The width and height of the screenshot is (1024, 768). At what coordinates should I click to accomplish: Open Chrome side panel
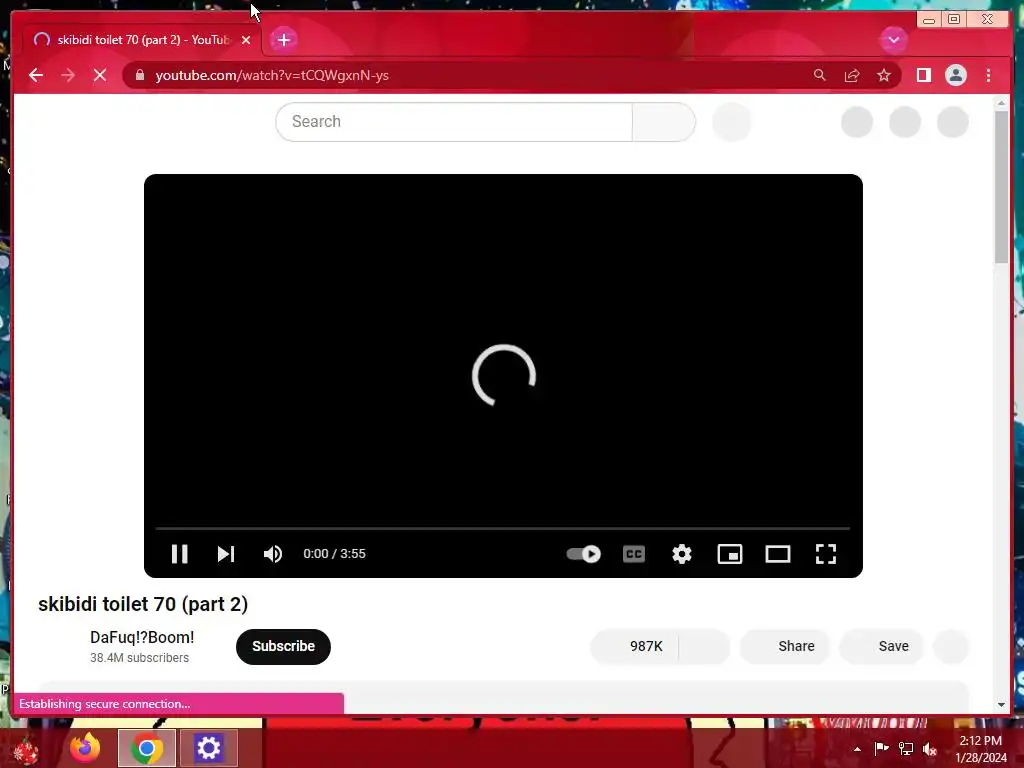click(x=923, y=75)
